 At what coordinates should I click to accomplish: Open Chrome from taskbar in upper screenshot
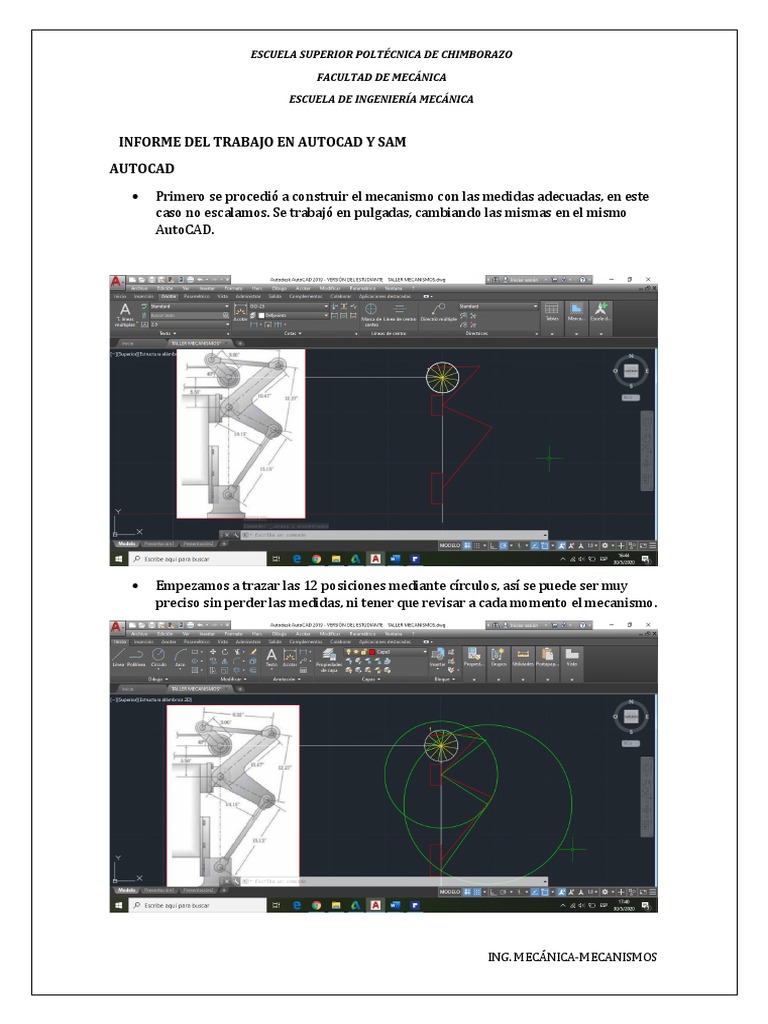(x=316, y=559)
